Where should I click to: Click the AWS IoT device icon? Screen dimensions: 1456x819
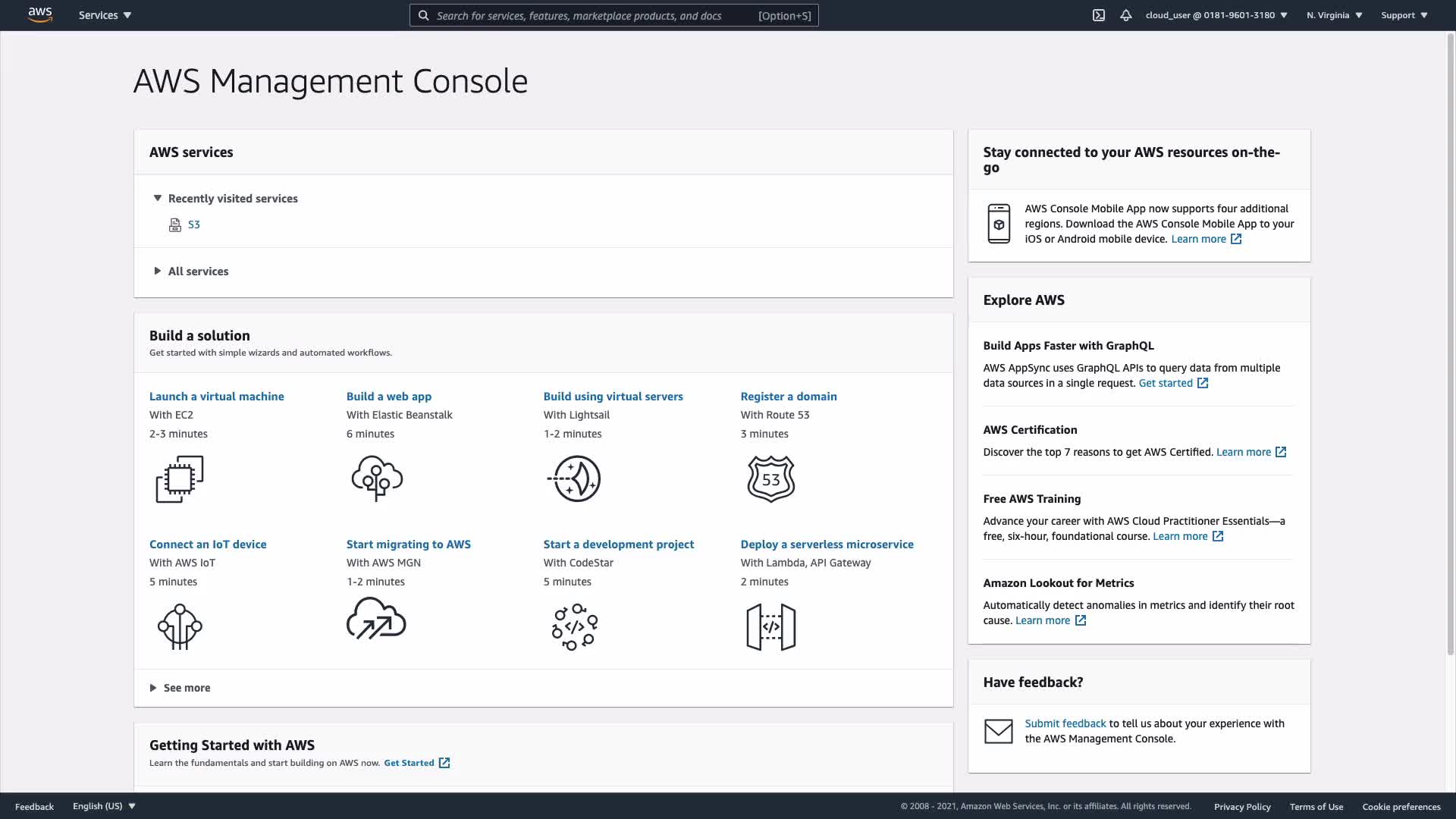click(x=180, y=626)
